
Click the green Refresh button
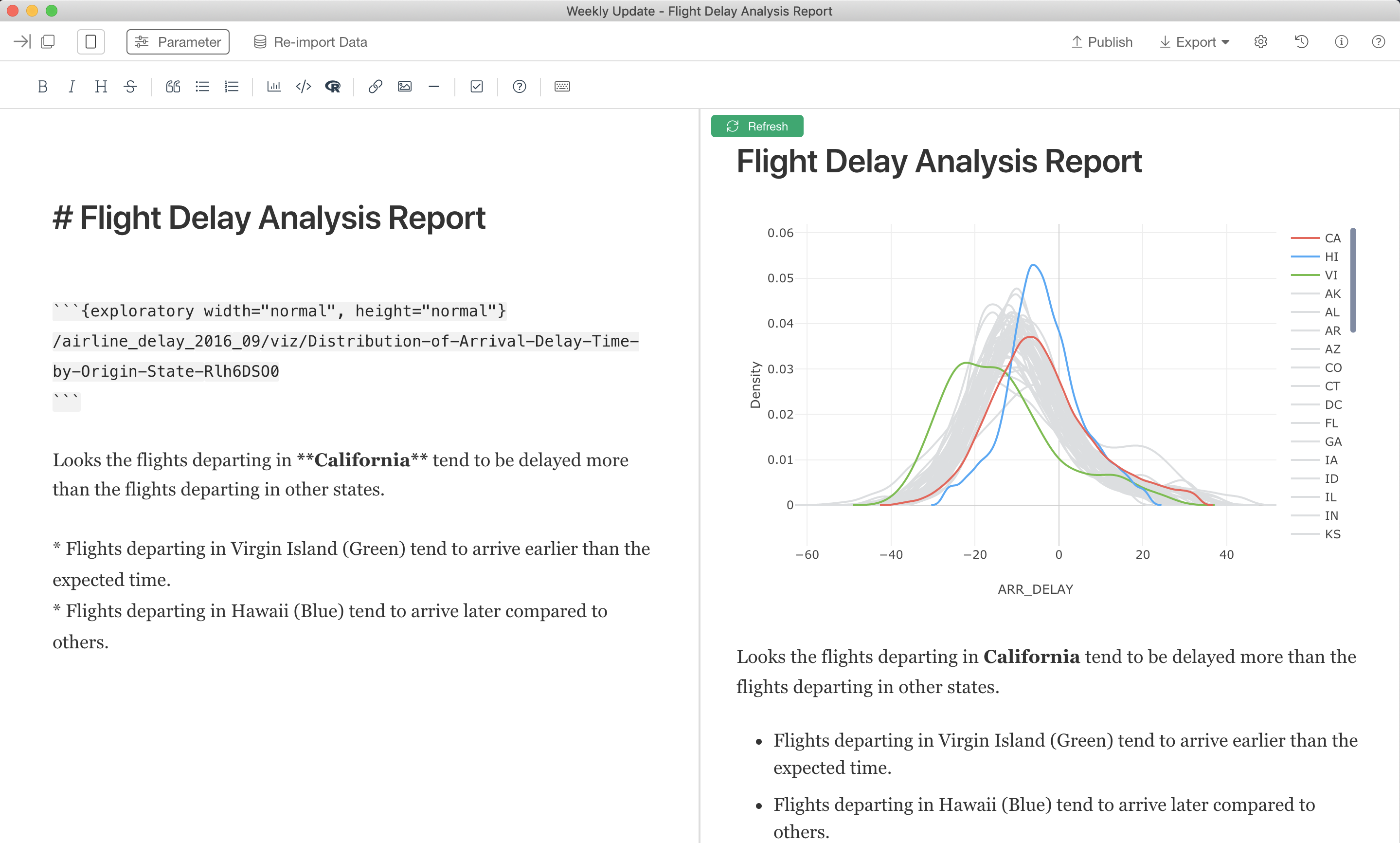[x=757, y=126]
